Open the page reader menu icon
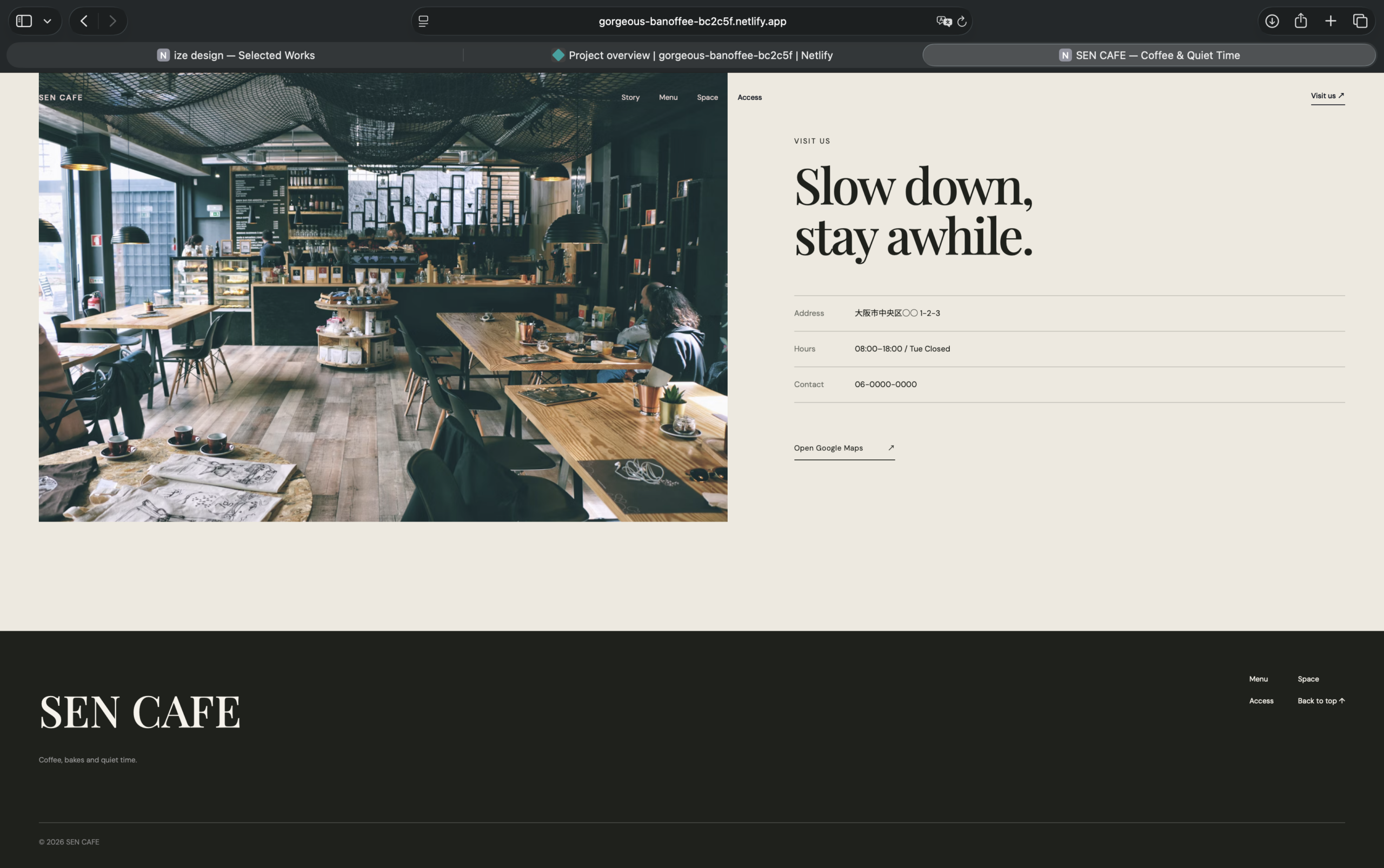This screenshot has width=1384, height=868. coord(423,21)
